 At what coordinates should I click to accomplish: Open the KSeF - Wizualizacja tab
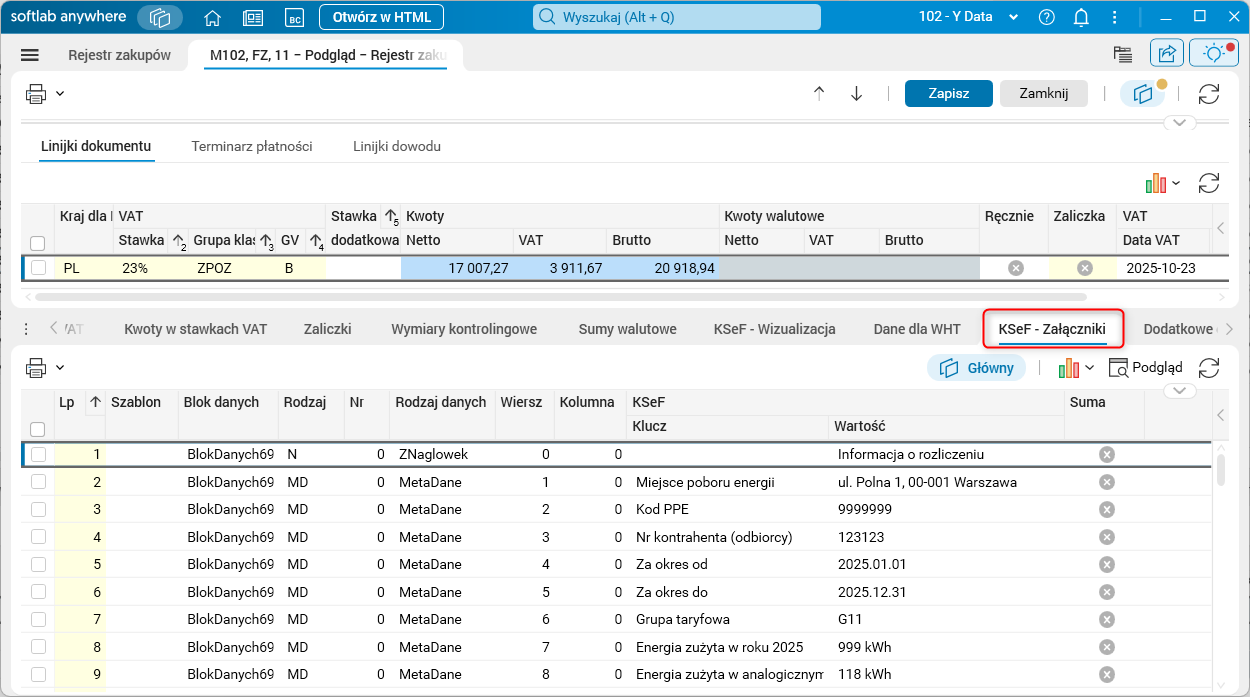tap(774, 329)
